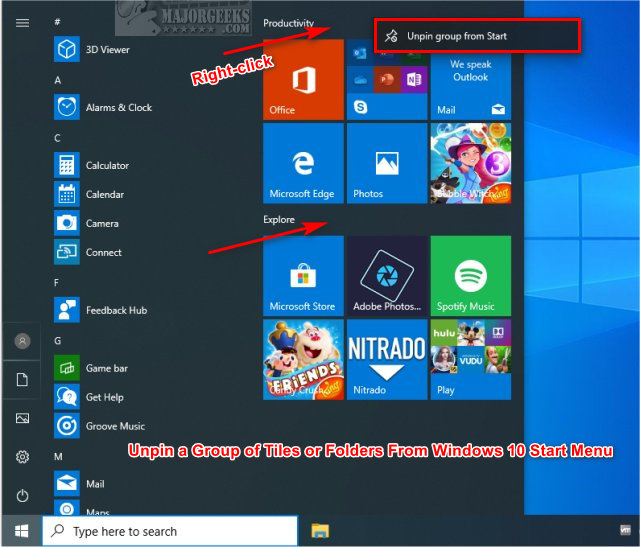Open the Pictures sidebar icon

[22, 418]
